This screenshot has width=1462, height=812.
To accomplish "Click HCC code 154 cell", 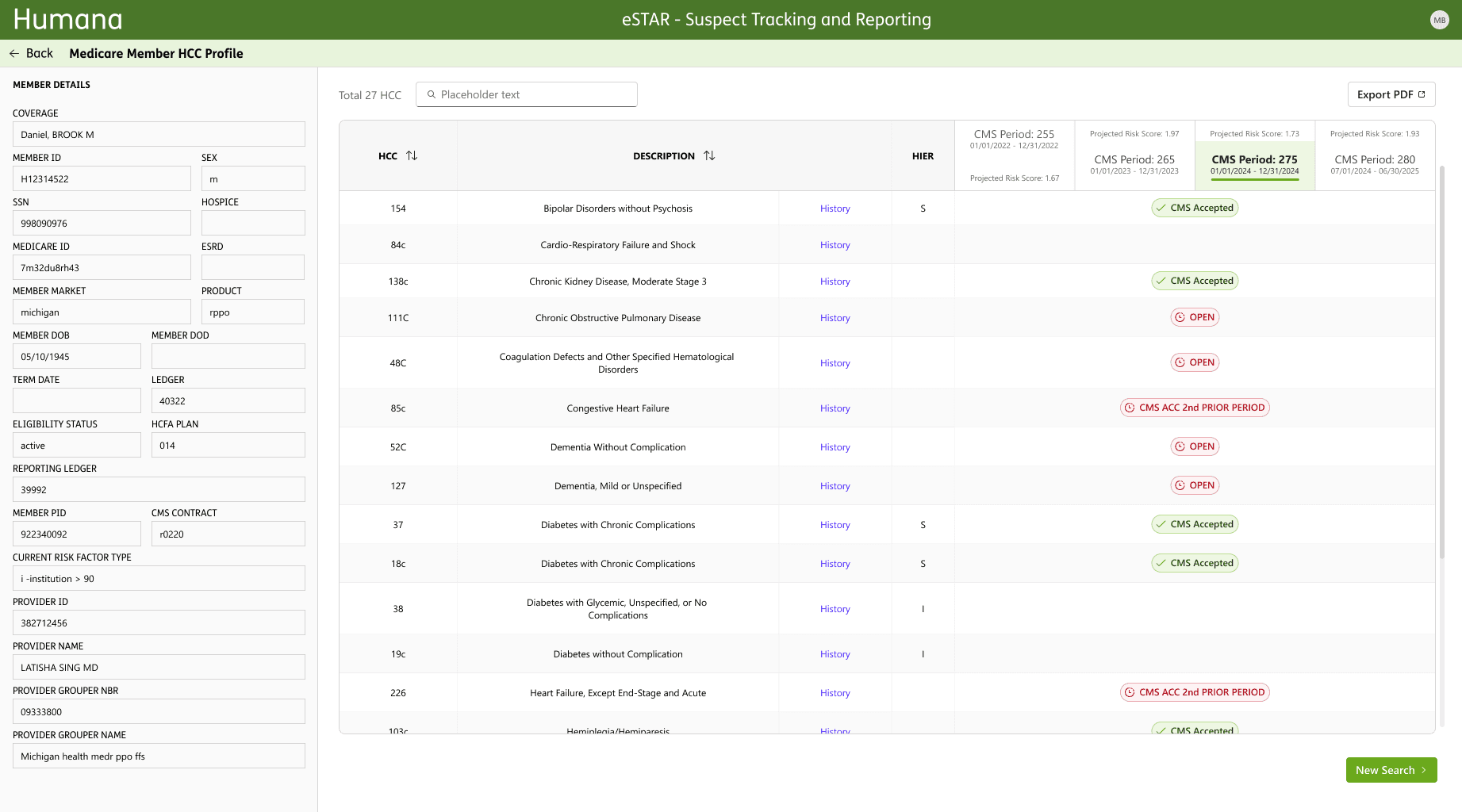I will [x=398, y=209].
